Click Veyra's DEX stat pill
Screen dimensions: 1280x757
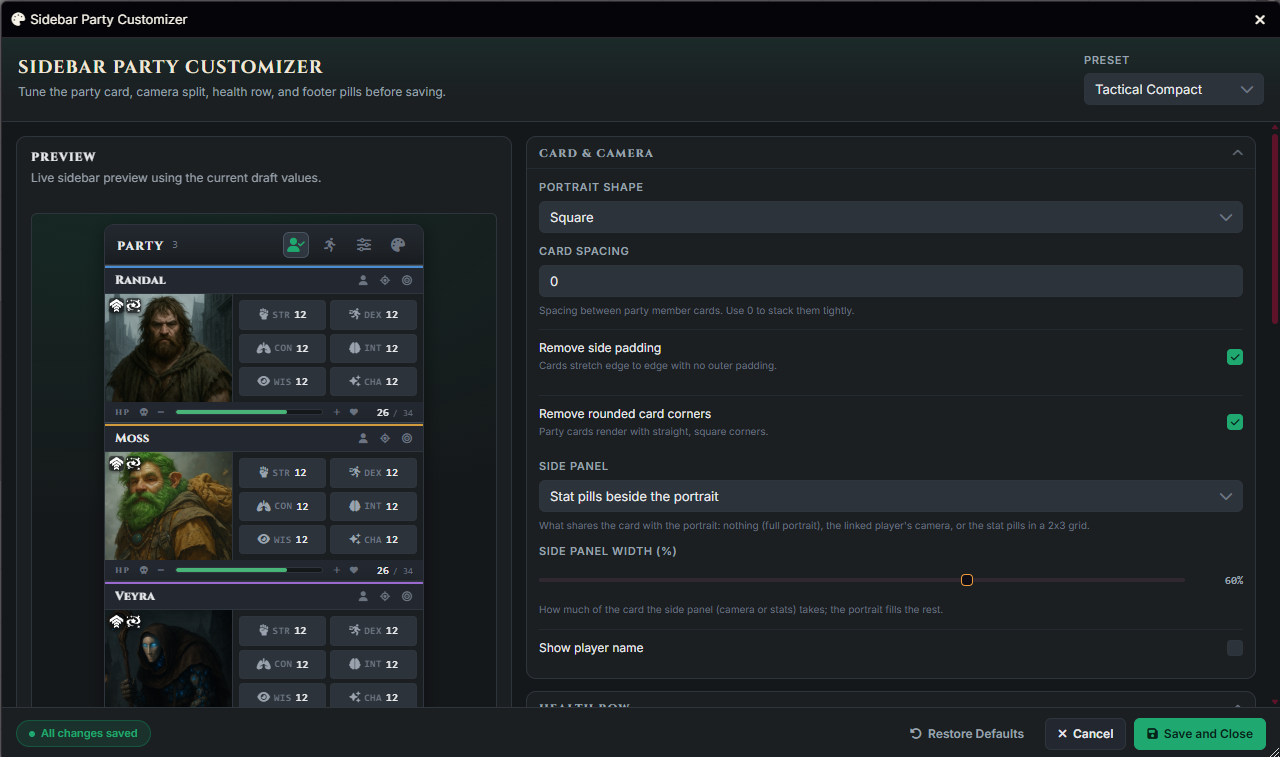click(x=373, y=631)
